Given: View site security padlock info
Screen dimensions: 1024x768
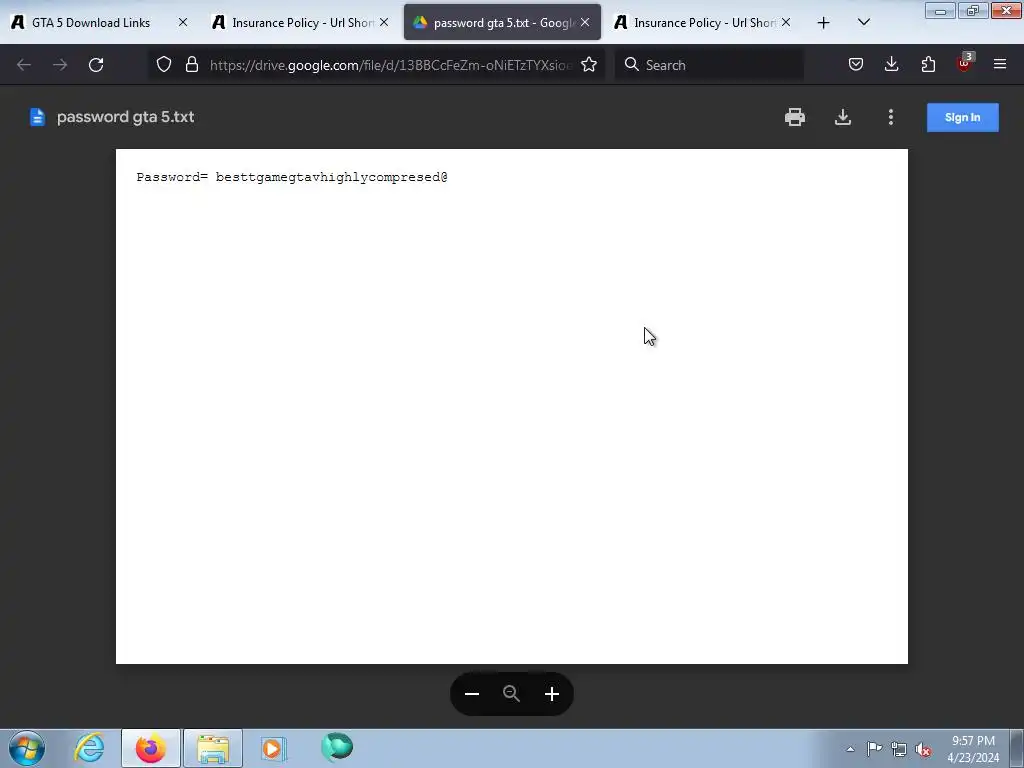Looking at the screenshot, I should 191,65.
